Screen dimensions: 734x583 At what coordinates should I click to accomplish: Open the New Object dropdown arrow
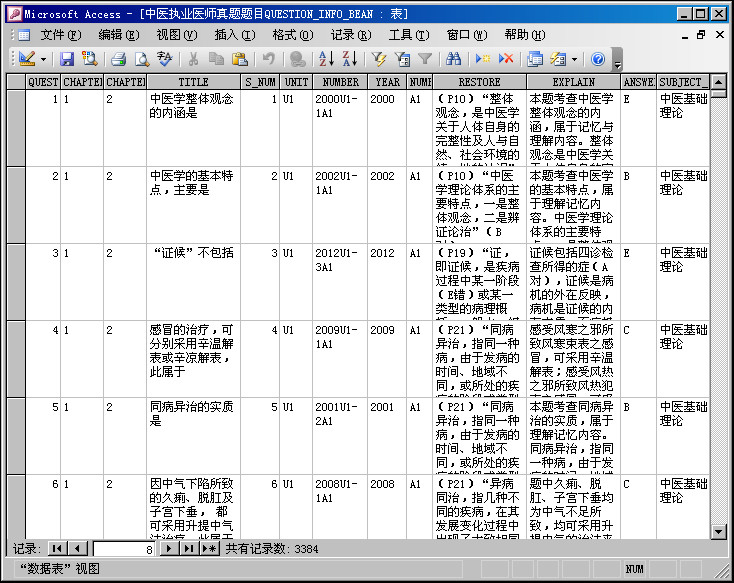(574, 59)
